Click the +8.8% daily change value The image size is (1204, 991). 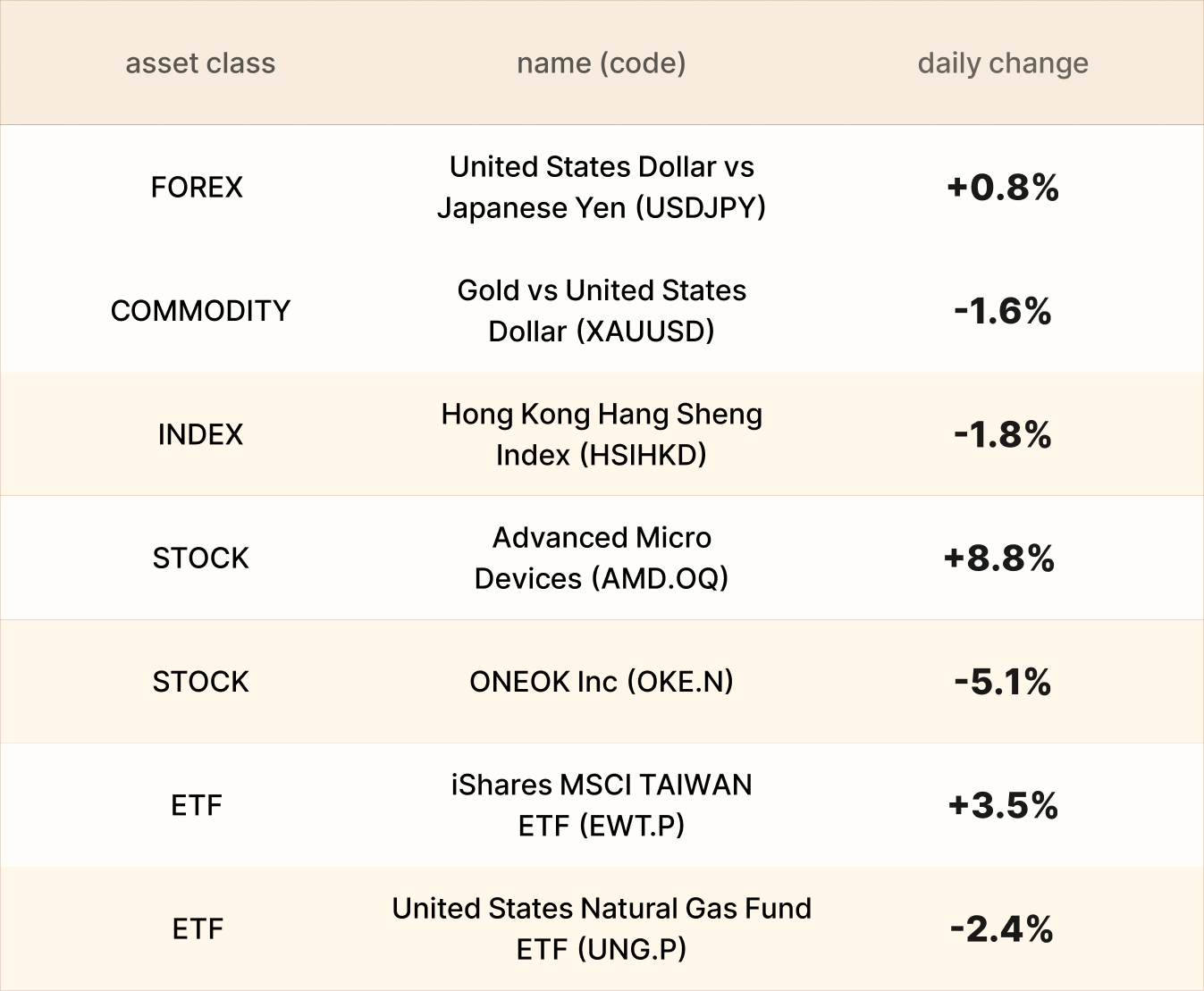(999, 558)
